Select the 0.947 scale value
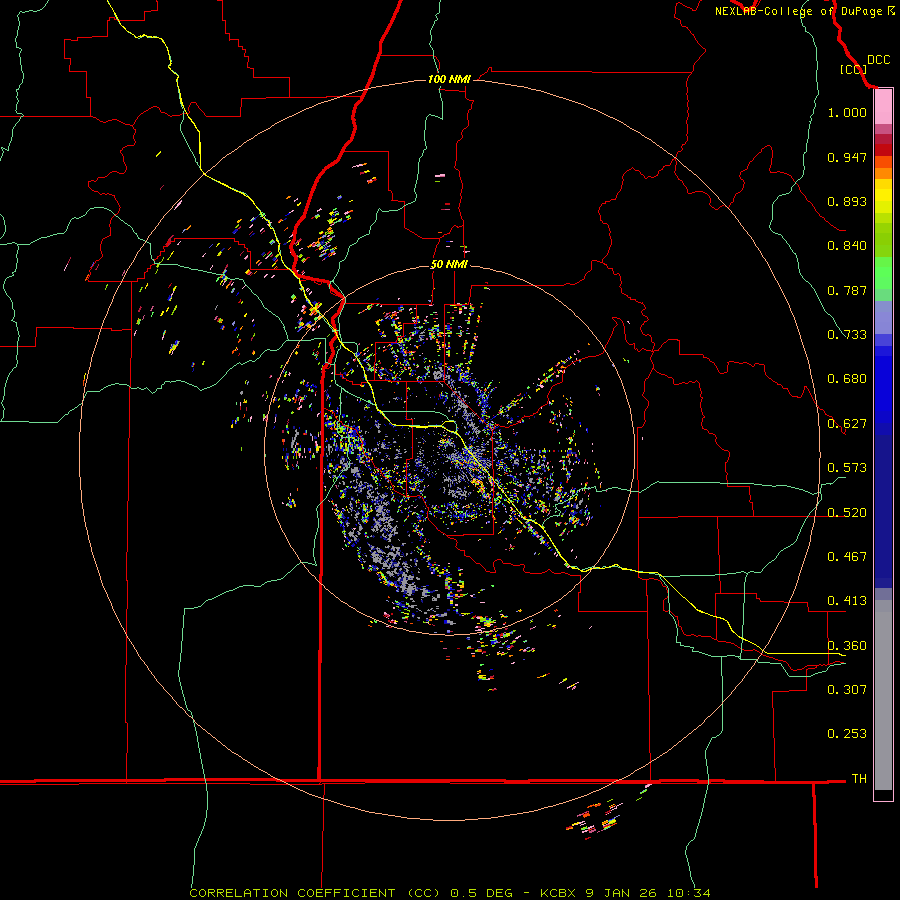Viewport: 900px width, 900px height. [x=847, y=157]
